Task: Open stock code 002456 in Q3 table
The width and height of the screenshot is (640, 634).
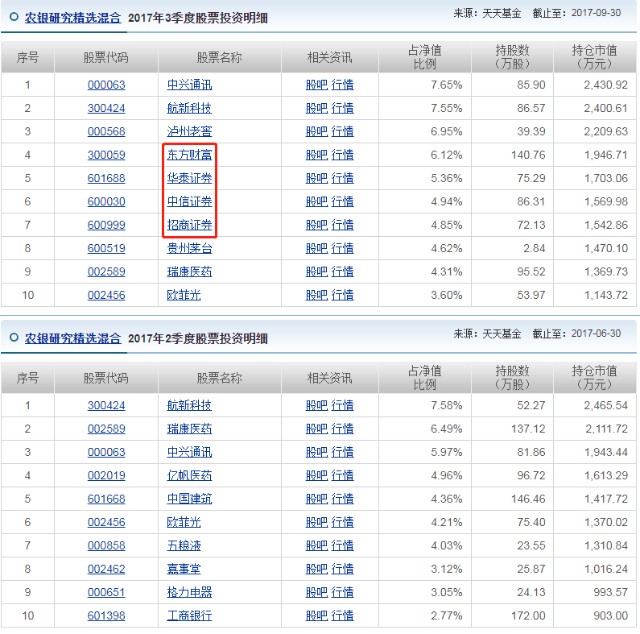Action: [106, 295]
